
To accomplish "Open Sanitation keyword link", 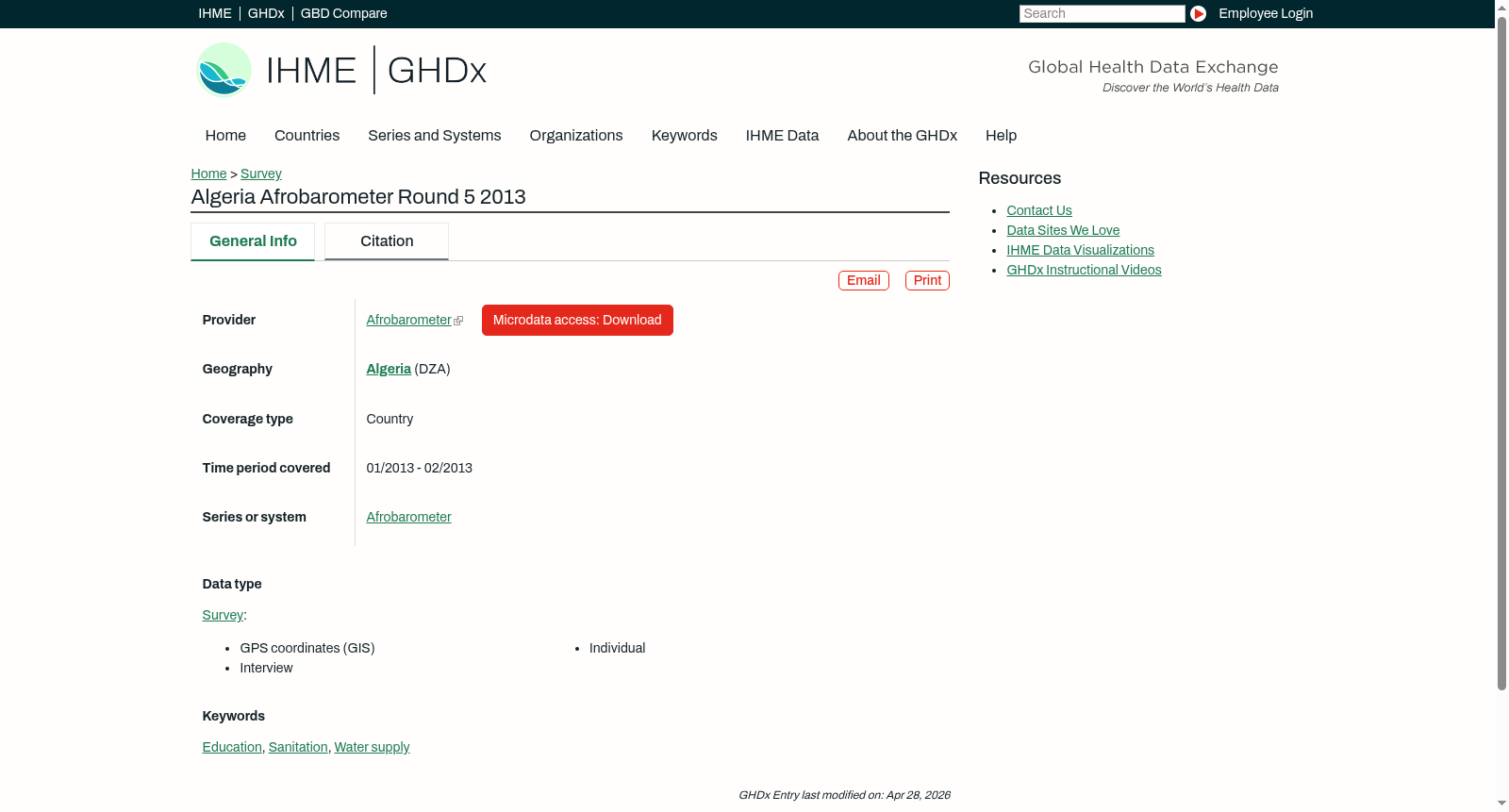I will [298, 748].
